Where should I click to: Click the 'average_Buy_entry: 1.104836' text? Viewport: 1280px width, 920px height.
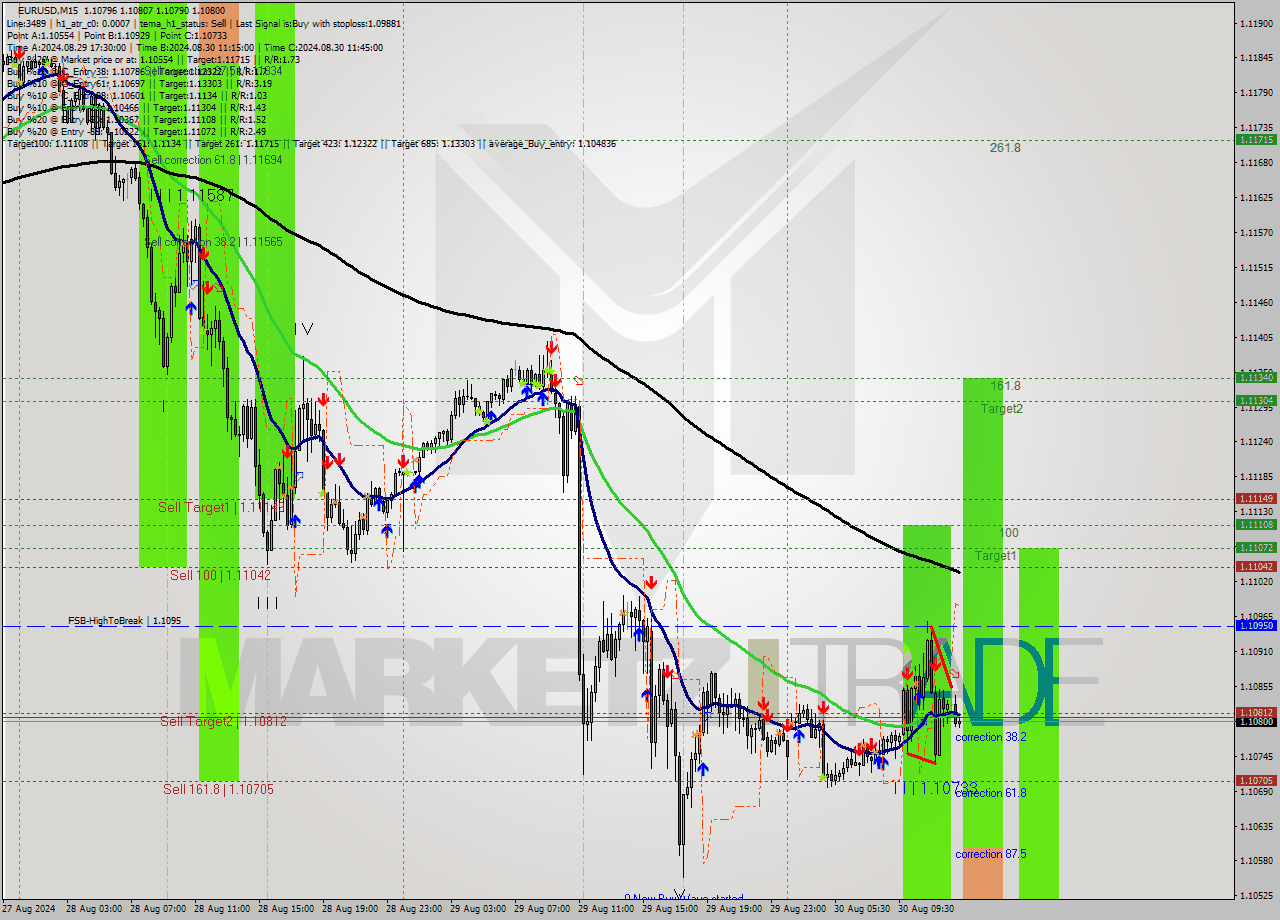click(552, 144)
